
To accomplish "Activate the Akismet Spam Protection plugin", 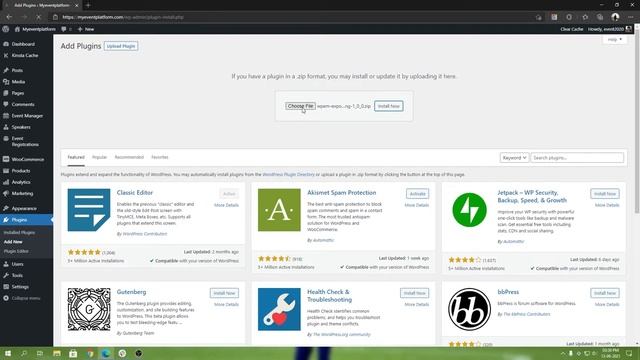I will (x=417, y=193).
